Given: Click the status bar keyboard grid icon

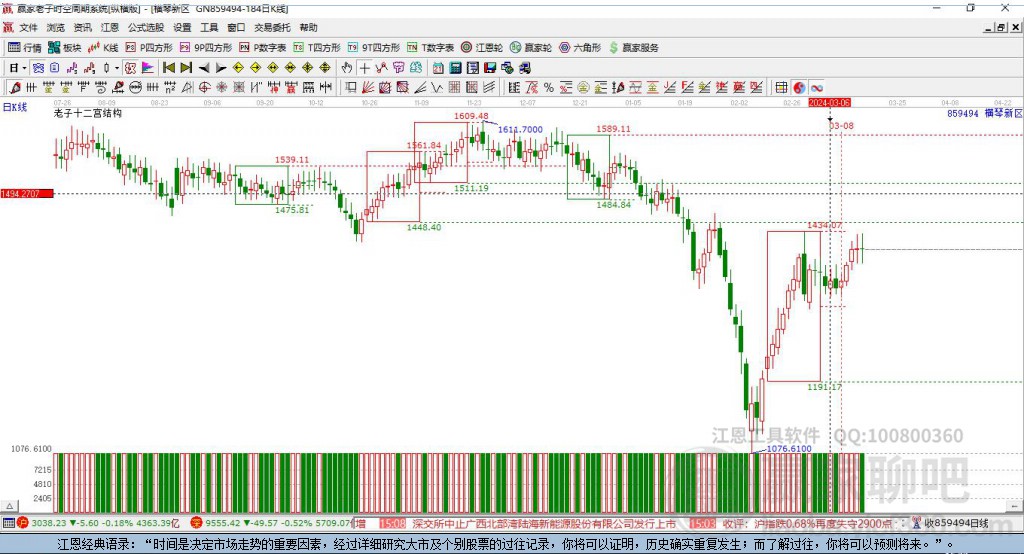Looking at the screenshot, I should [x=8, y=523].
